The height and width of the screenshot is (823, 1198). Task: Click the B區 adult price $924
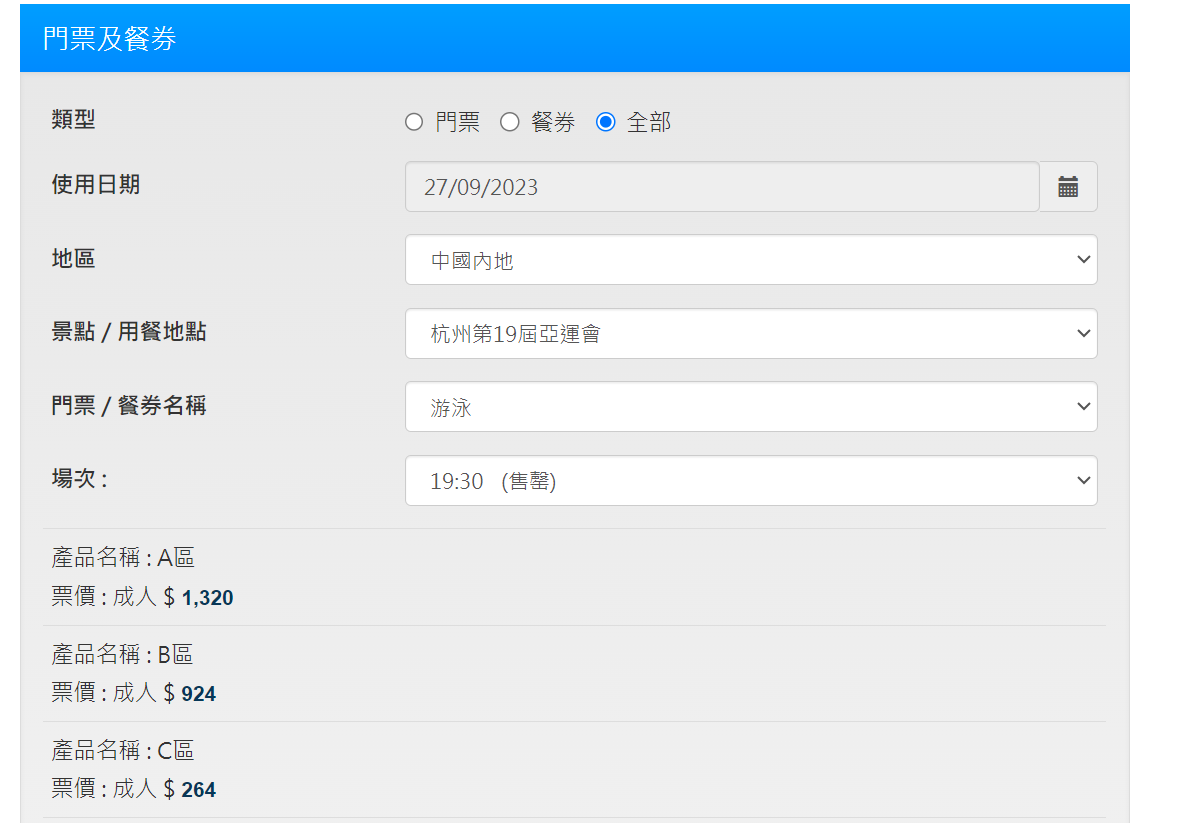coord(198,694)
